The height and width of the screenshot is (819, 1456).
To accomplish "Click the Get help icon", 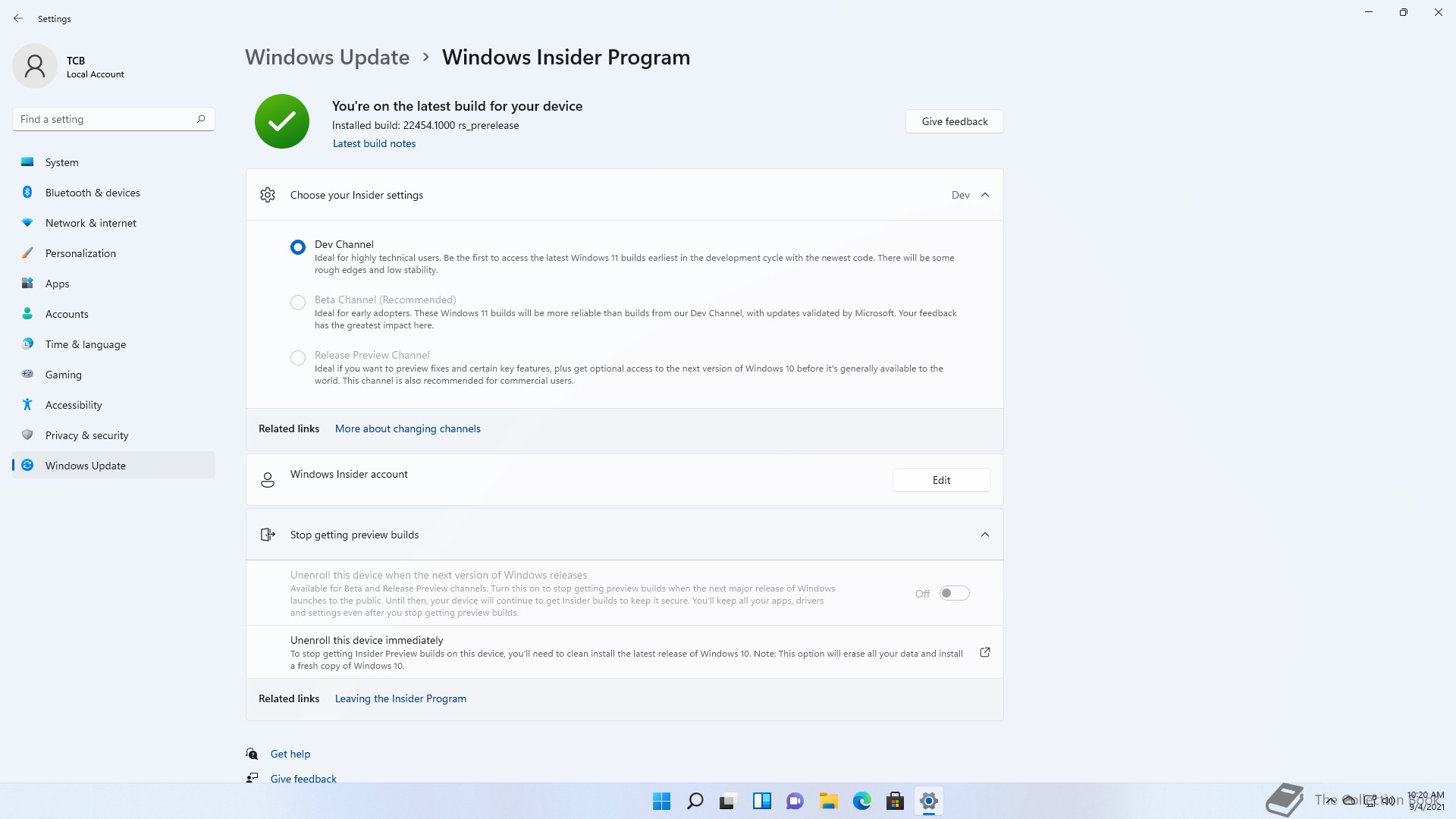I will point(252,754).
